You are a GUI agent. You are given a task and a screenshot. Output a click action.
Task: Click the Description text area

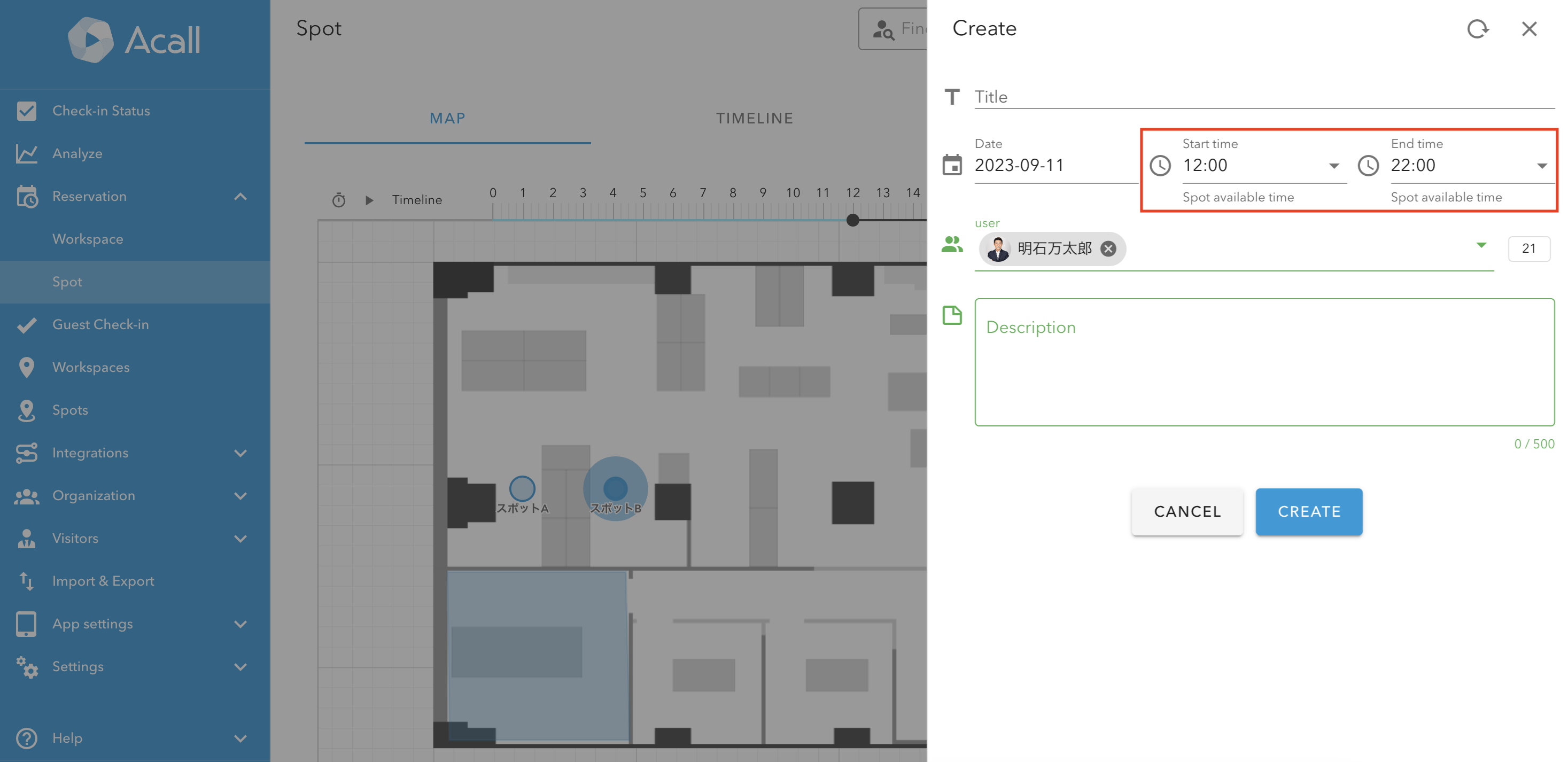pyautogui.click(x=1264, y=362)
